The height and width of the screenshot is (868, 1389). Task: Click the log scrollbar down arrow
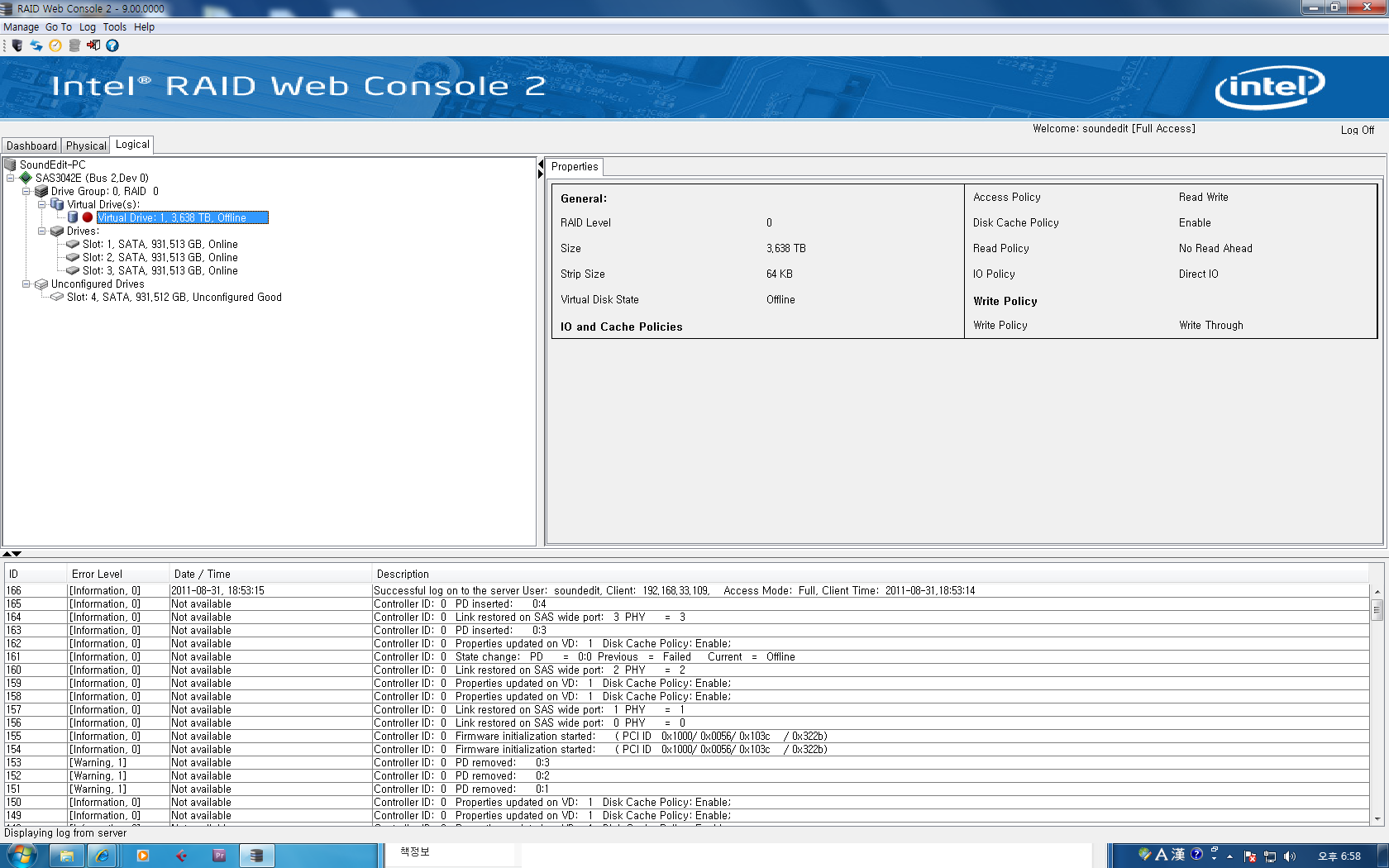1377,819
